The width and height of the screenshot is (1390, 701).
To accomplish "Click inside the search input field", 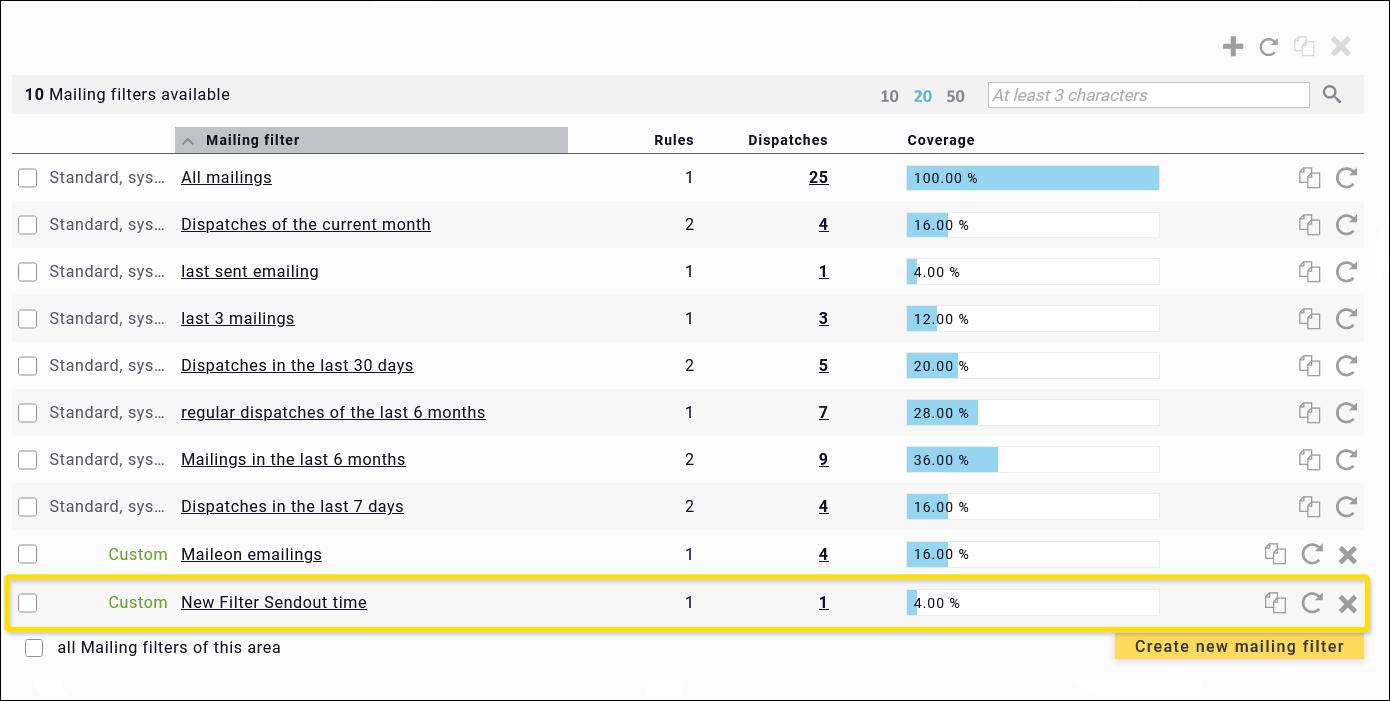I will (x=1147, y=94).
